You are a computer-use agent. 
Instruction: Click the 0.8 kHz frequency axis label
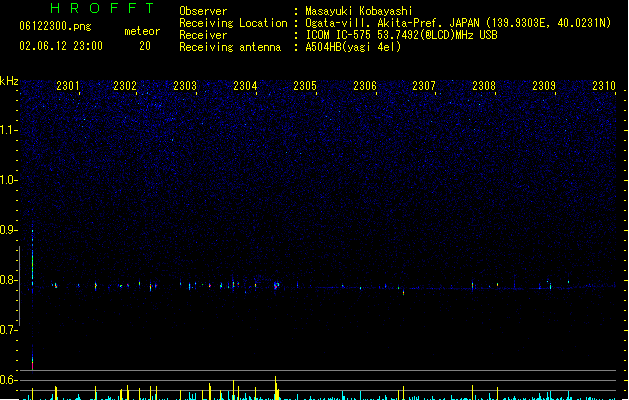click(9, 280)
